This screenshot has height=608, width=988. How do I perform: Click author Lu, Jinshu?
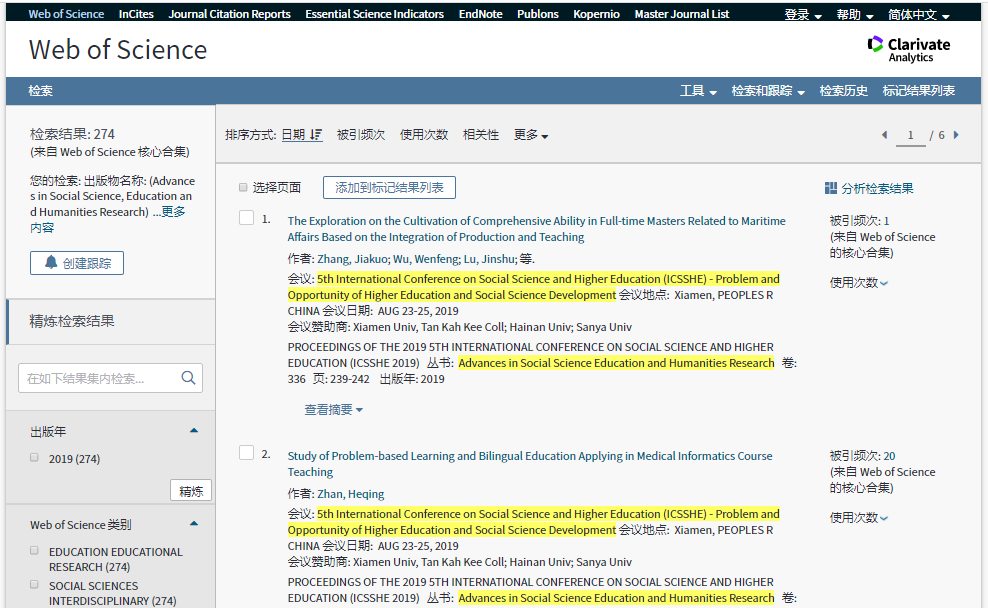pos(489,259)
